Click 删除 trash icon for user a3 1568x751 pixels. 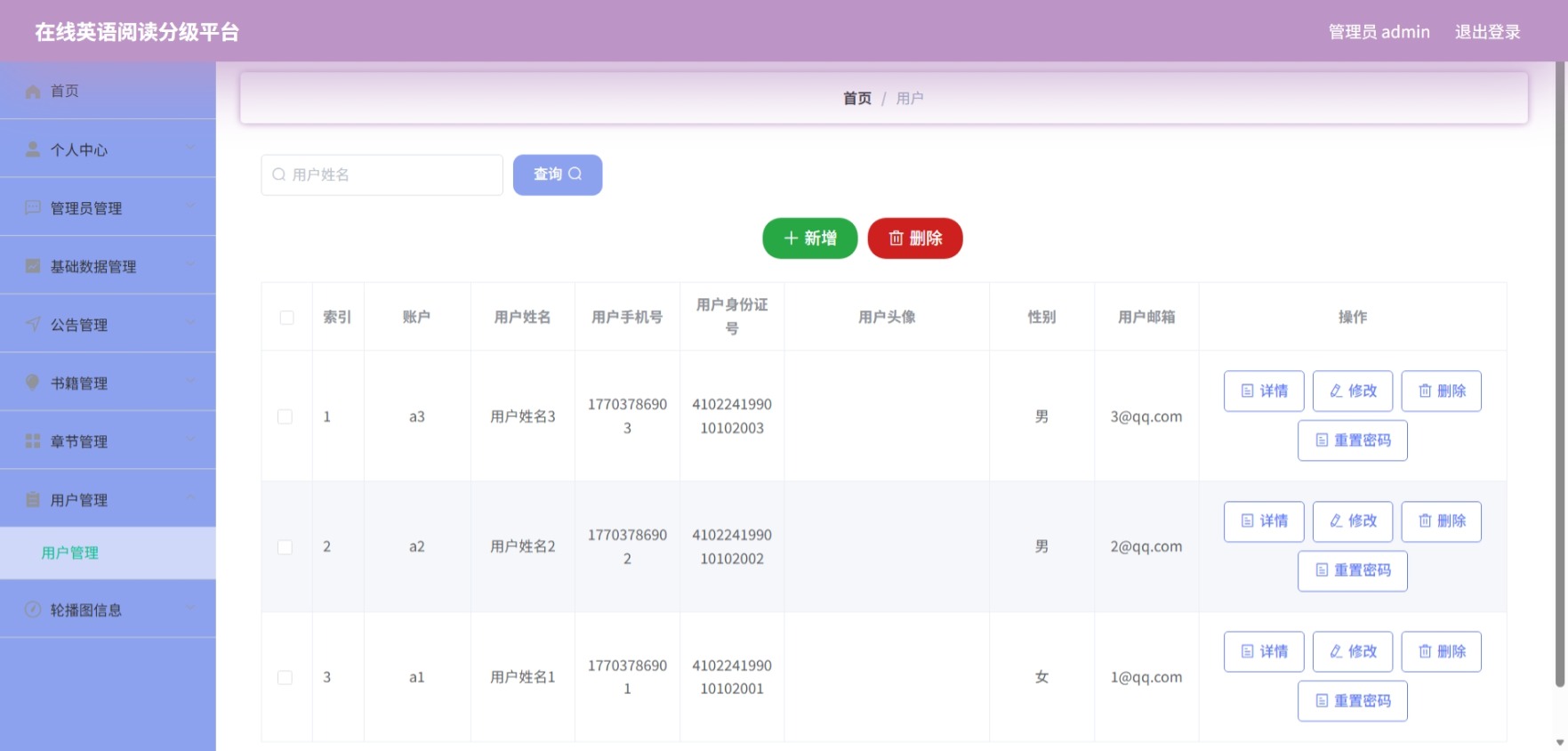tap(1425, 391)
